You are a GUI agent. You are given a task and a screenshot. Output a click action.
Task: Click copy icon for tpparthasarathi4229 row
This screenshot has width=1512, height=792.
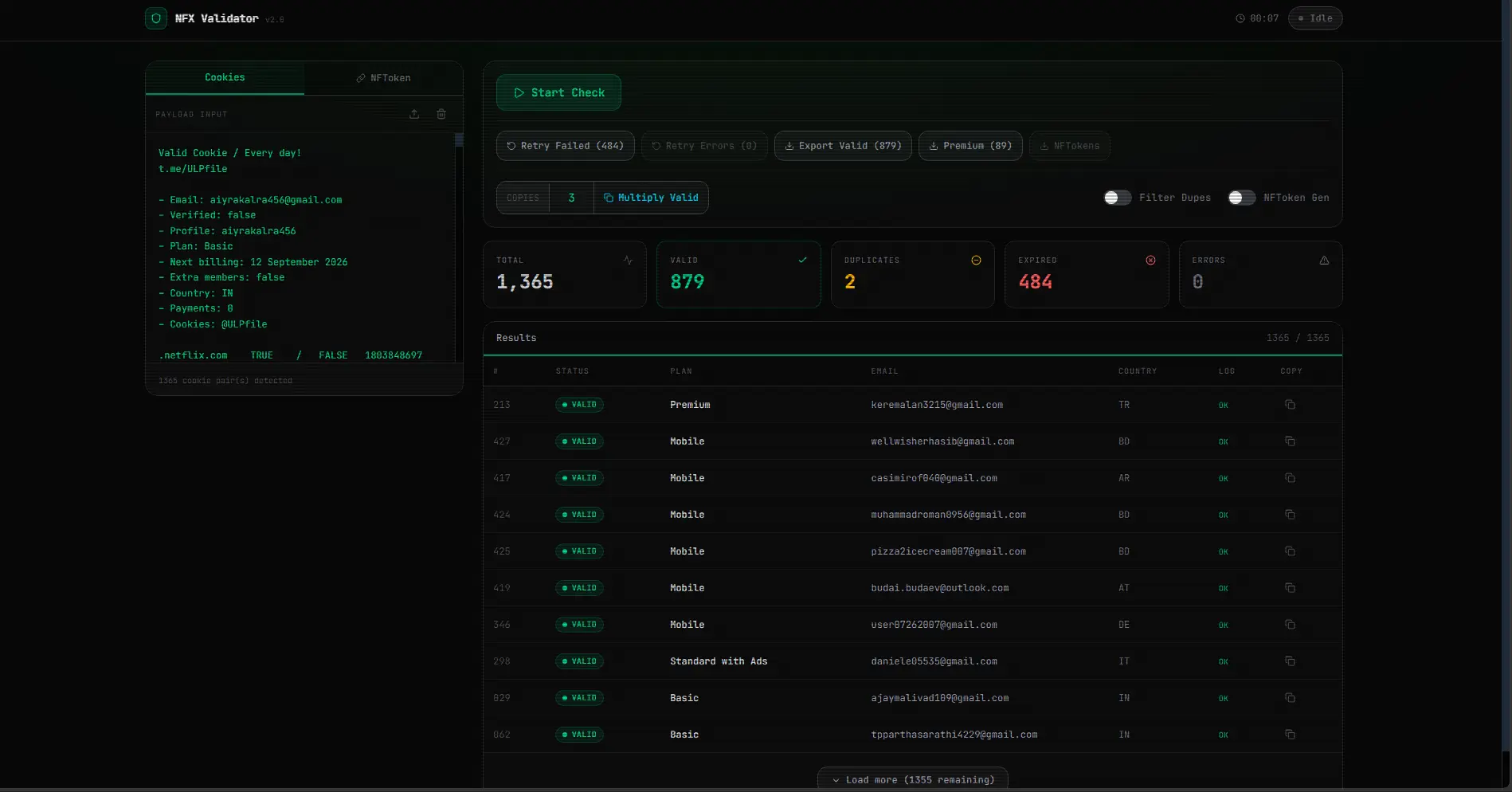coord(1290,735)
